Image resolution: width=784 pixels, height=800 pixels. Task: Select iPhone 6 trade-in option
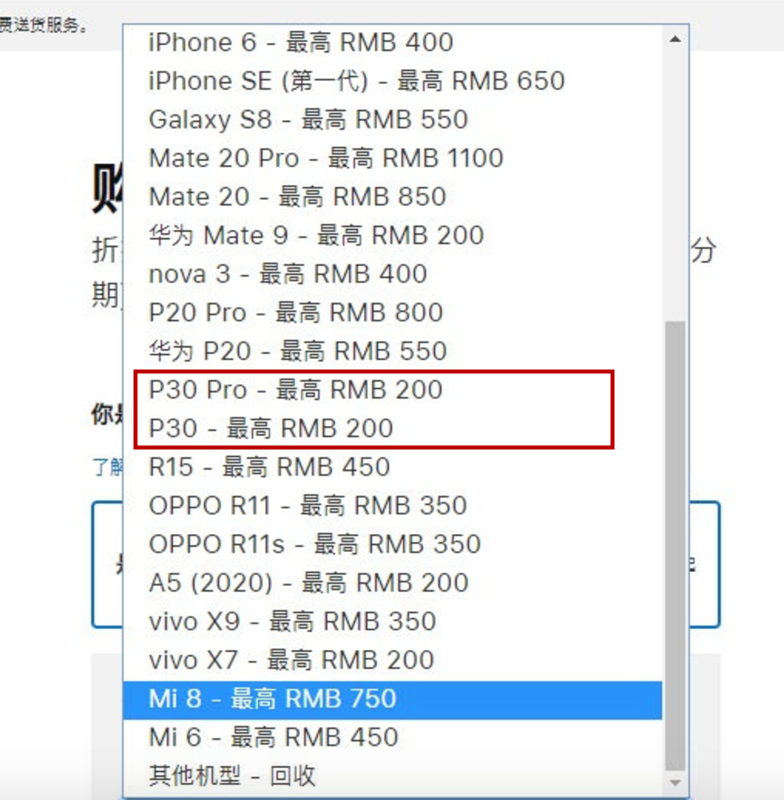click(393, 42)
